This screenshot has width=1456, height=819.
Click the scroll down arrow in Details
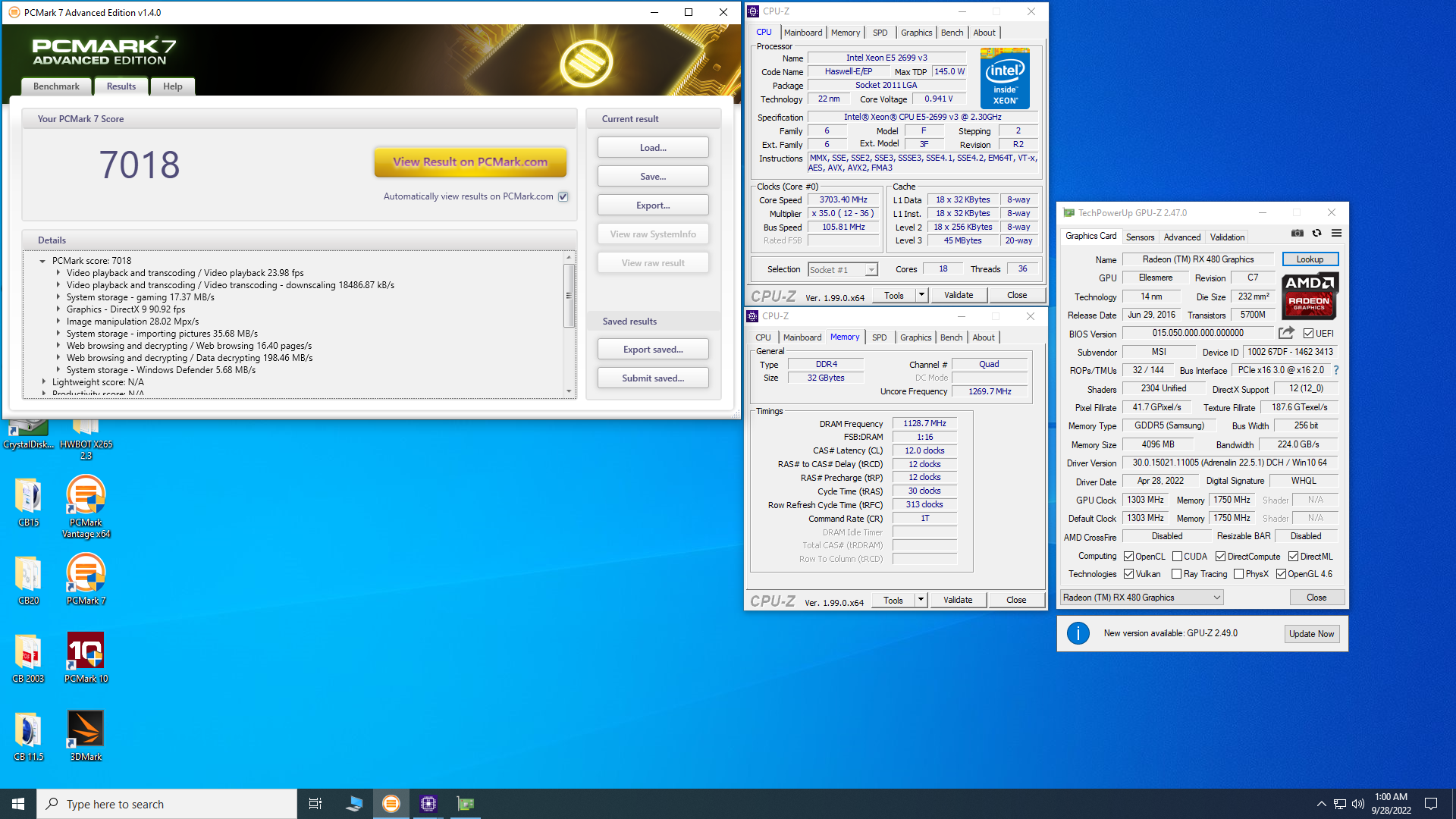coord(569,391)
